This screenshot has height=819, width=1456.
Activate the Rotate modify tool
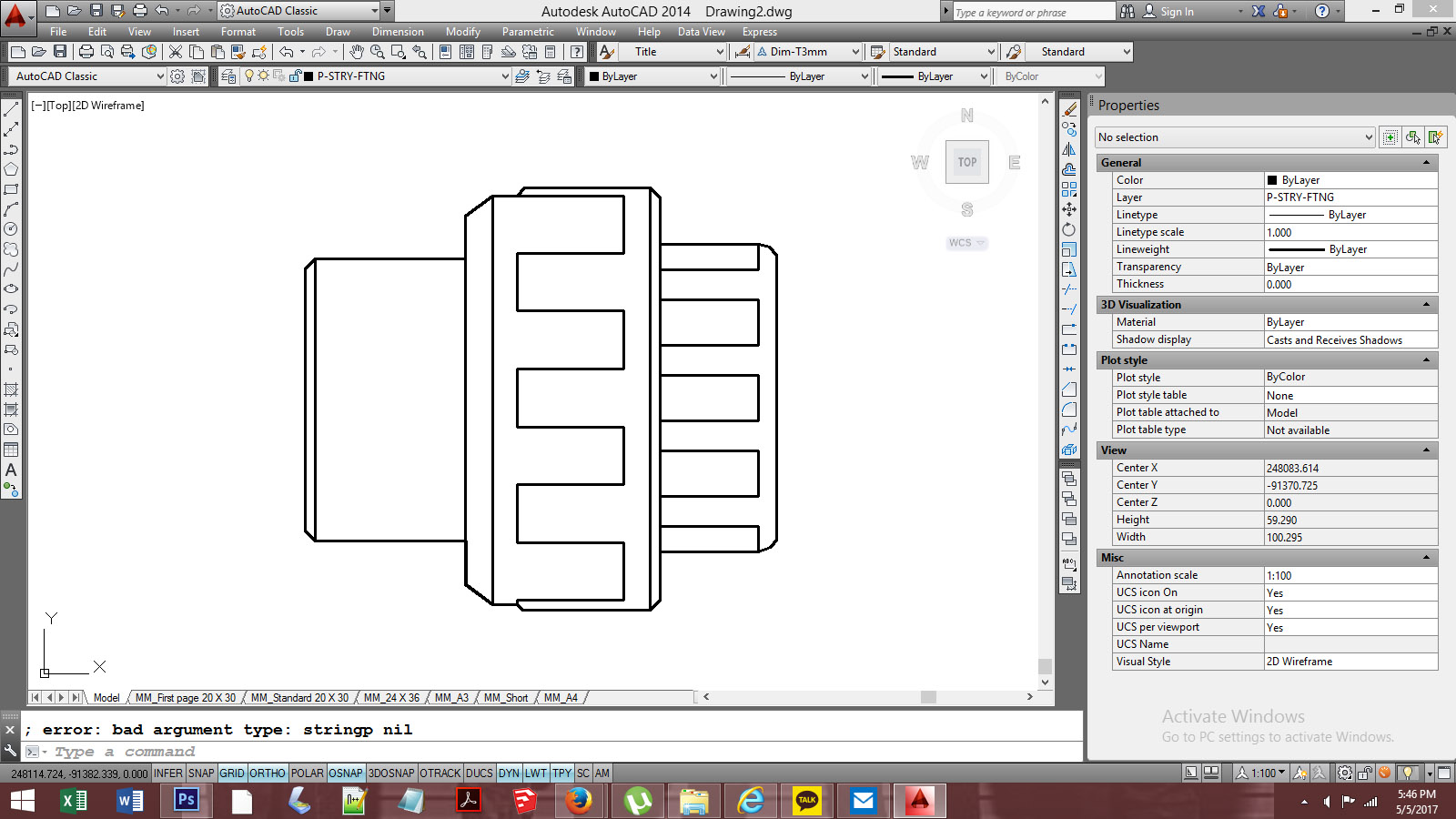pyautogui.click(x=1069, y=229)
